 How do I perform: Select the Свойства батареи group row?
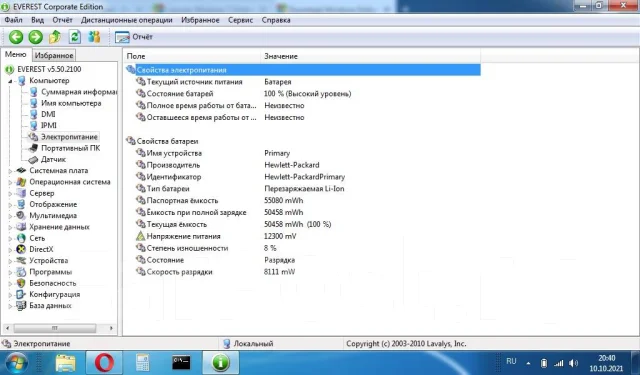303,141
